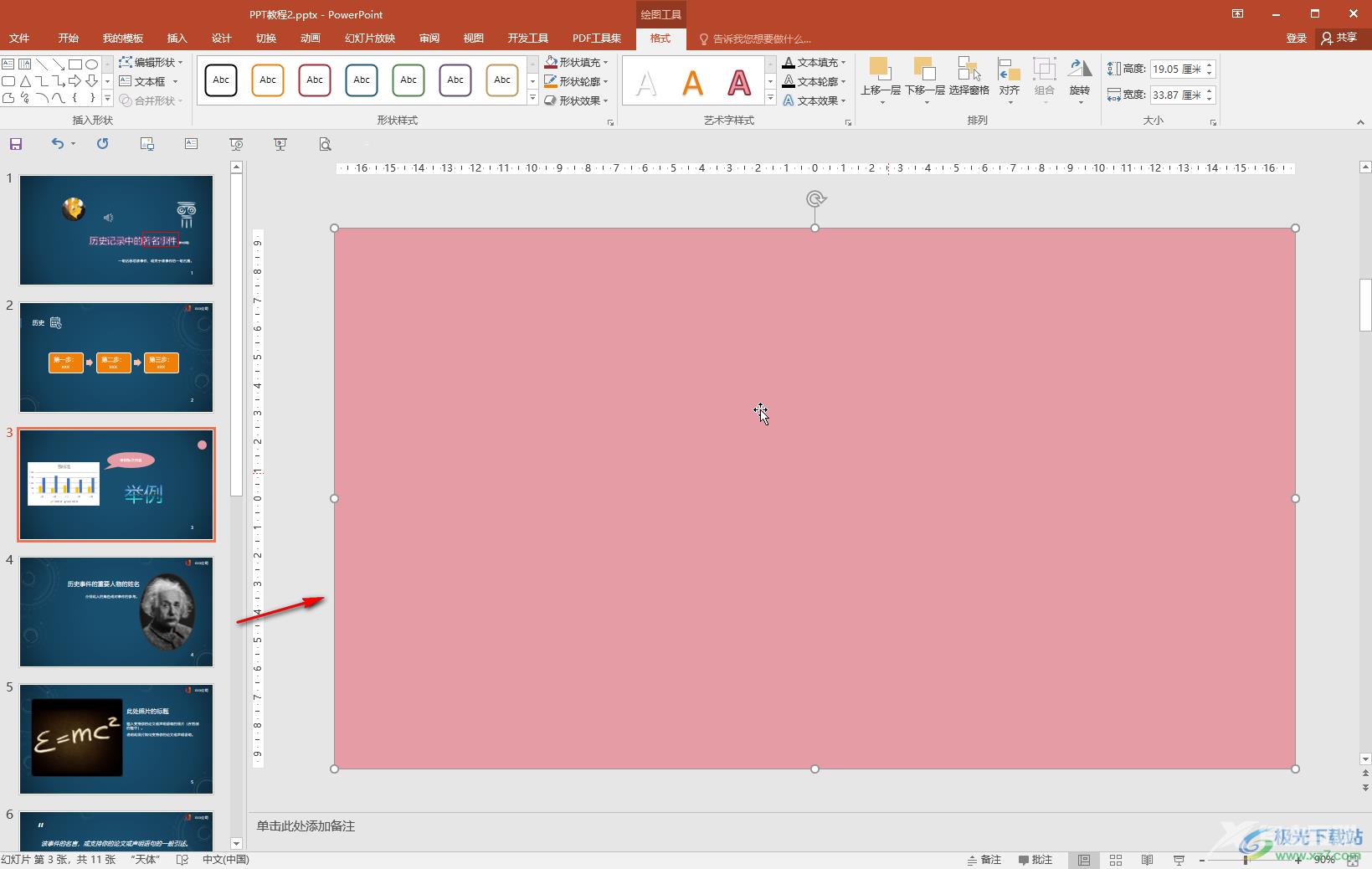Apply the red outlined WordArt A style
This screenshot has width=1372, height=869.
tap(739, 83)
